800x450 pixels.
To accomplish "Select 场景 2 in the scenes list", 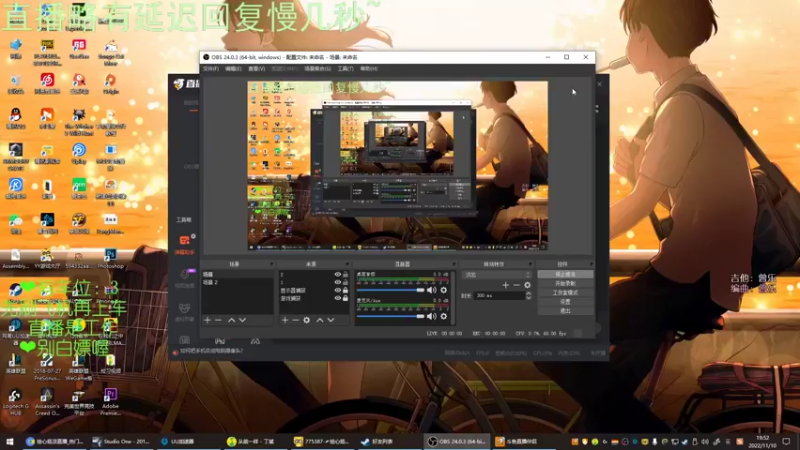I will click(x=237, y=282).
